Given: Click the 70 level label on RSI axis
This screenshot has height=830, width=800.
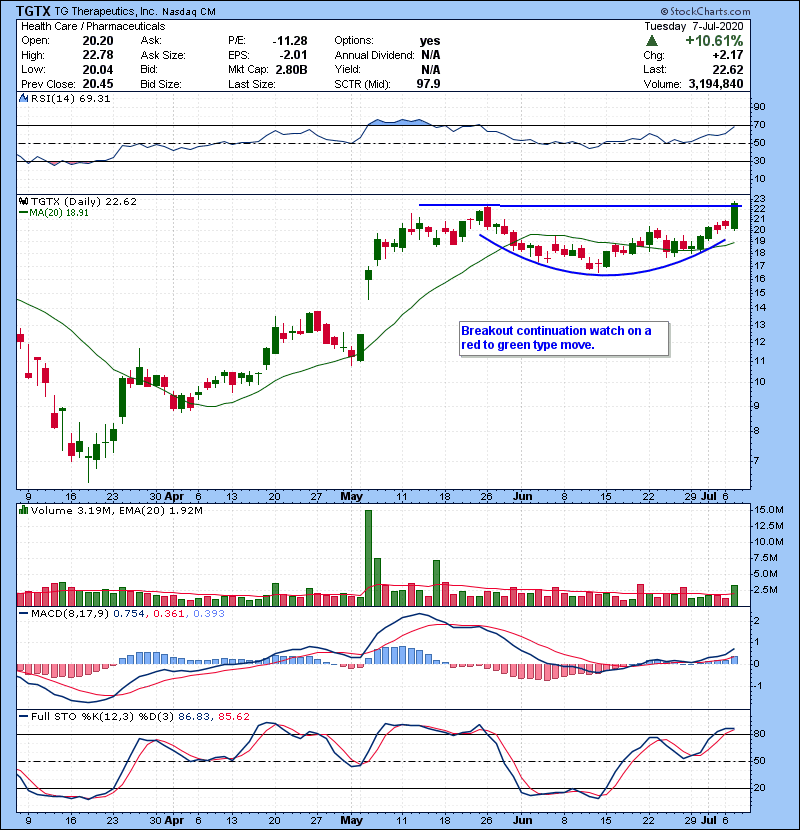Looking at the screenshot, I should click(760, 125).
